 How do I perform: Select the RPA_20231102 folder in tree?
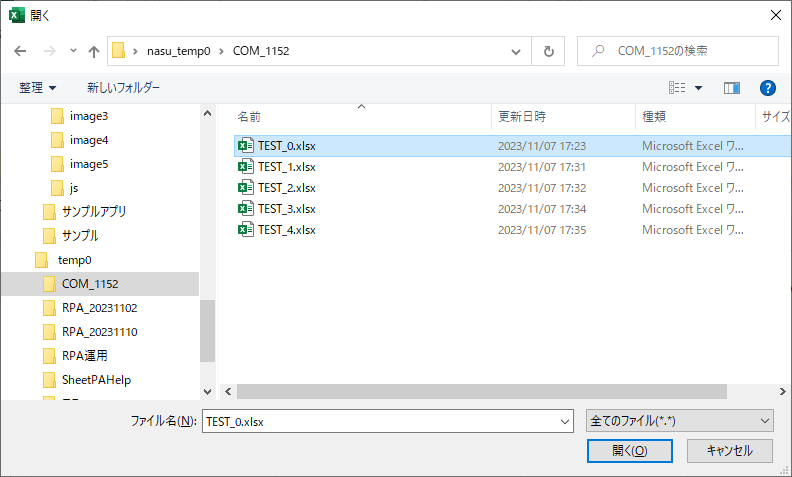(x=99, y=308)
